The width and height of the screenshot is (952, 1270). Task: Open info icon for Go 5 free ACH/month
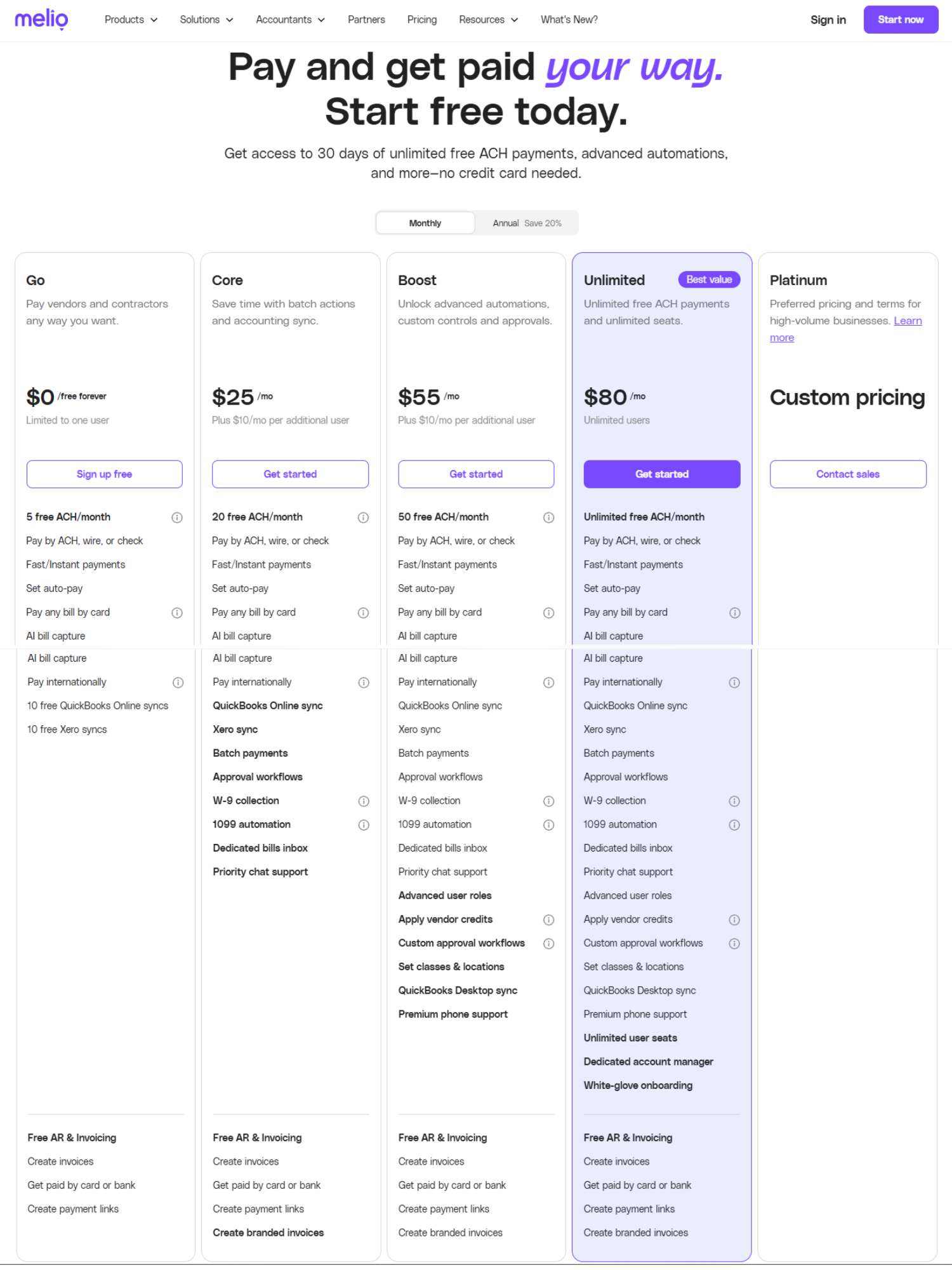pyautogui.click(x=177, y=518)
